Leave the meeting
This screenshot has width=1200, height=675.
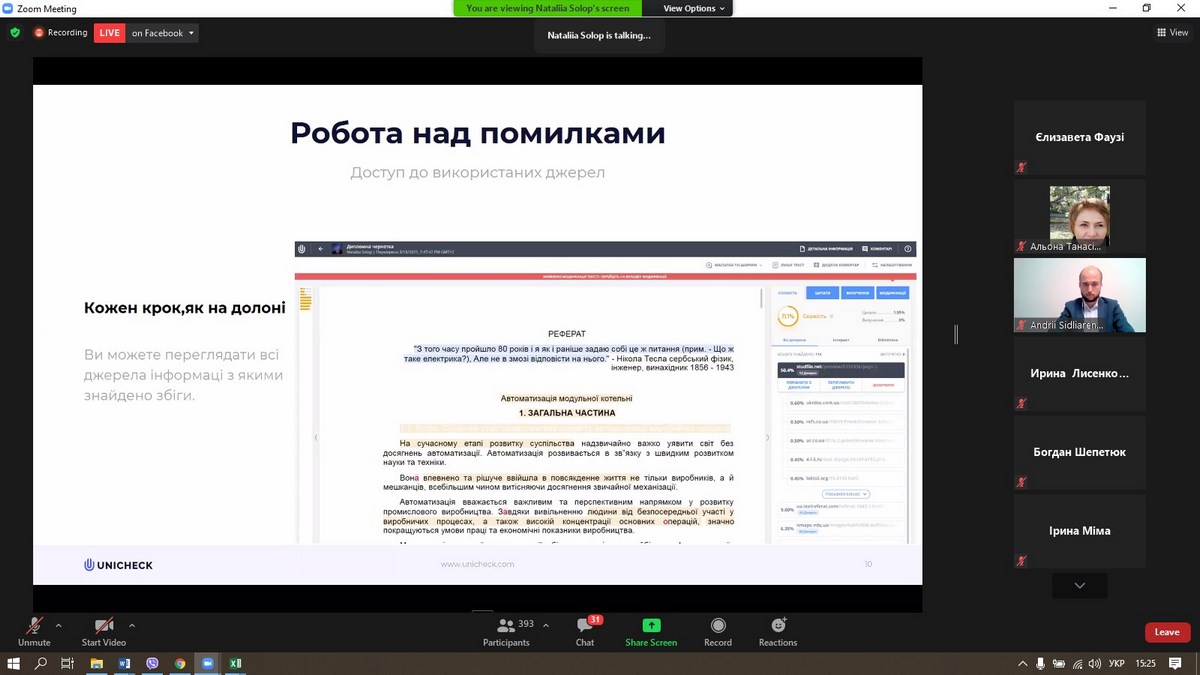click(1167, 632)
